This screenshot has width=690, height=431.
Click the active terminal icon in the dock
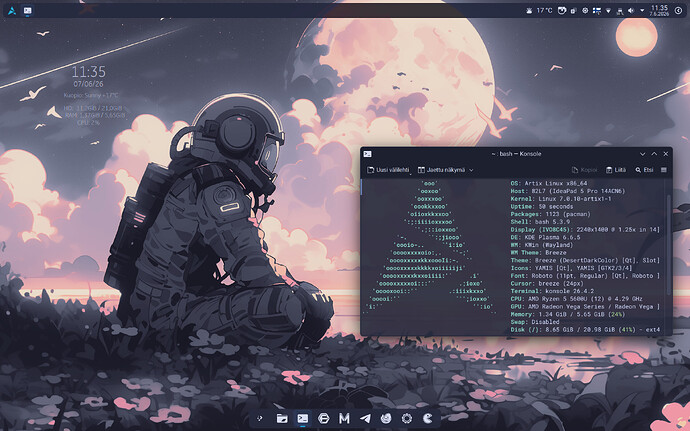point(303,418)
